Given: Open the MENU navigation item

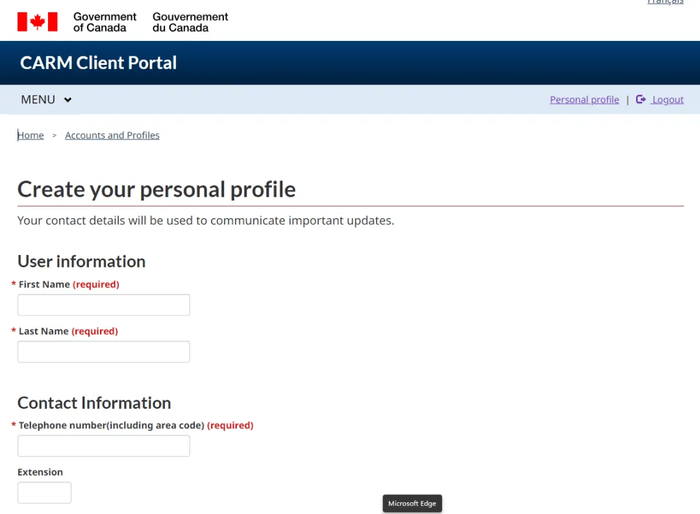Looking at the screenshot, I should click(x=38, y=100).
